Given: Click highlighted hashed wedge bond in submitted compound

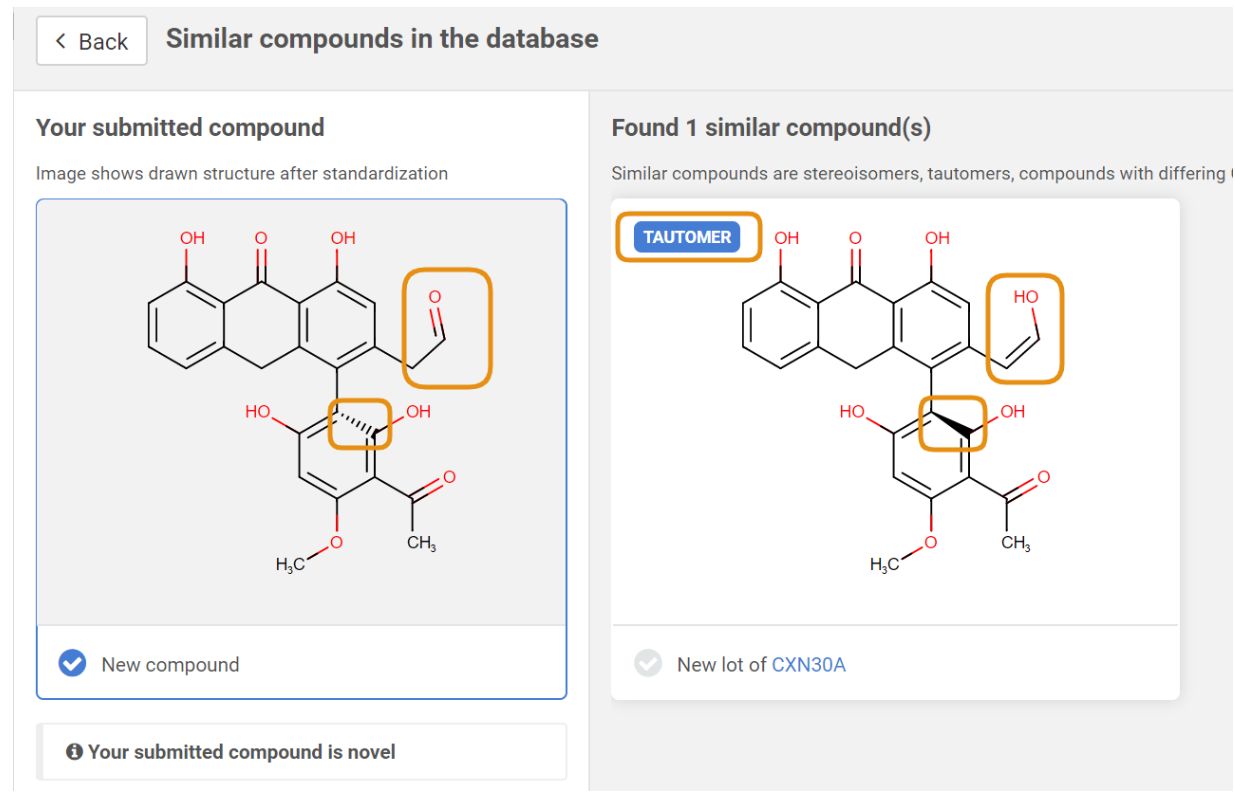Looking at the screenshot, I should point(359,425).
